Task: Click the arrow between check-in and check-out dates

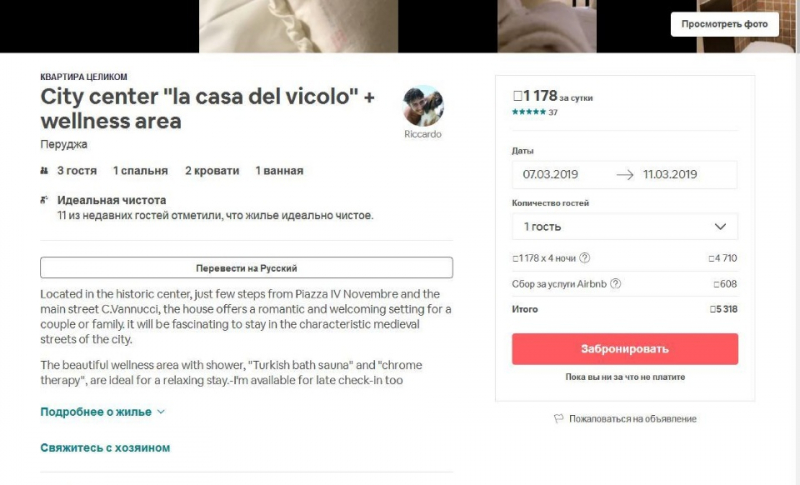Action: point(625,175)
